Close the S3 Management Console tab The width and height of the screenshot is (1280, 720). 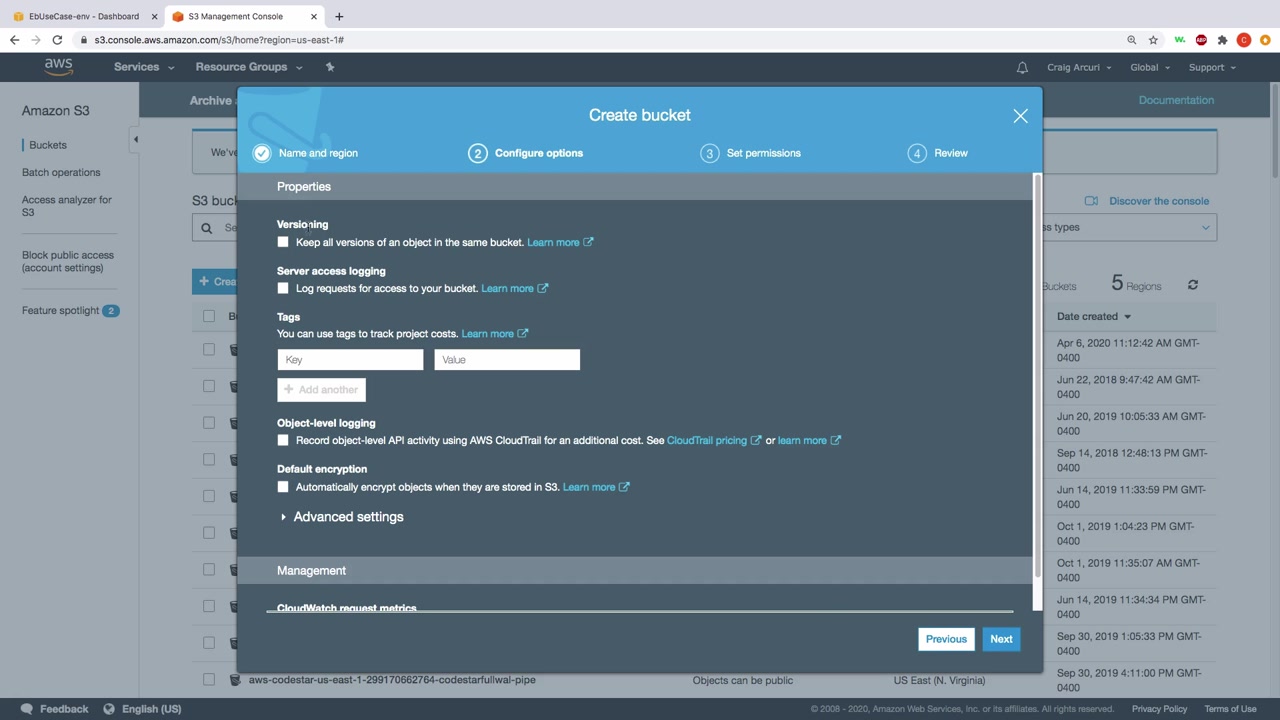click(314, 16)
